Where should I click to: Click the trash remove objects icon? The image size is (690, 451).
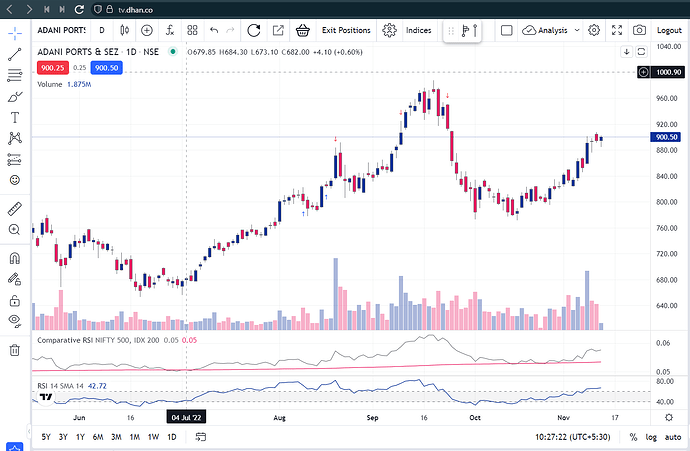pyautogui.click(x=15, y=350)
